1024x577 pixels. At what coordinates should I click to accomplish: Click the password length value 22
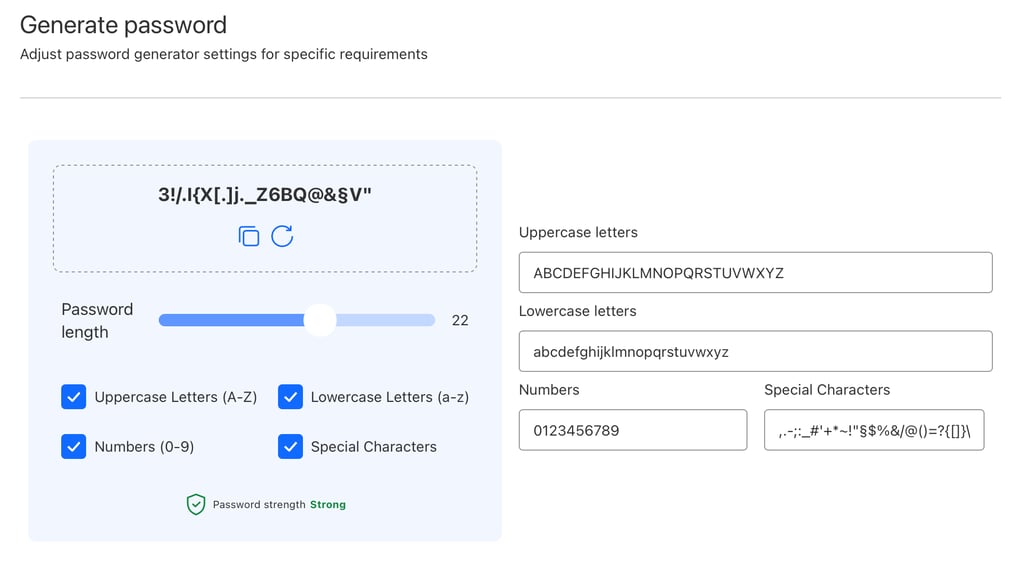[x=460, y=320]
